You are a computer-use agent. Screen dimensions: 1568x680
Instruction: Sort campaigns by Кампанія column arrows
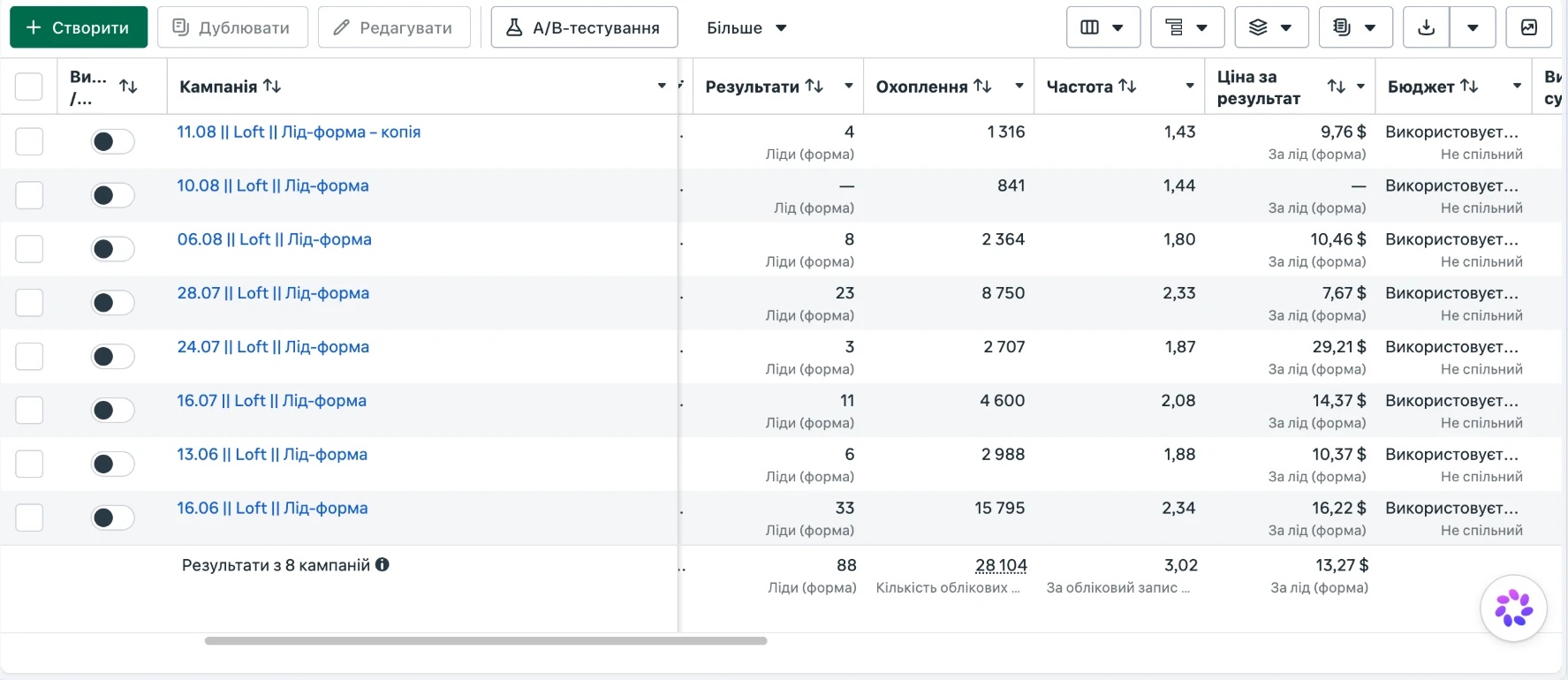[272, 86]
